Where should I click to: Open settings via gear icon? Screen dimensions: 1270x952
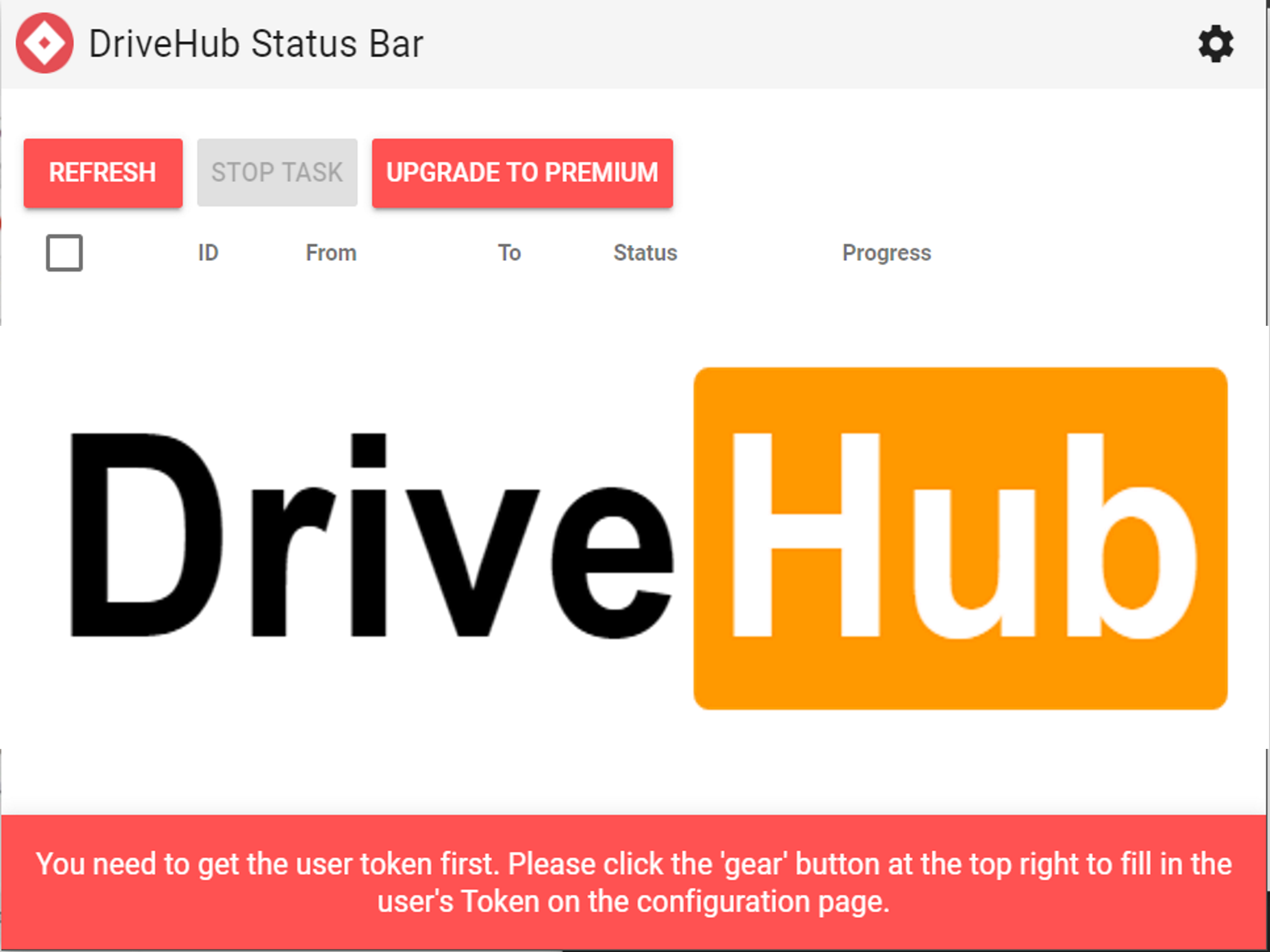1215,43
